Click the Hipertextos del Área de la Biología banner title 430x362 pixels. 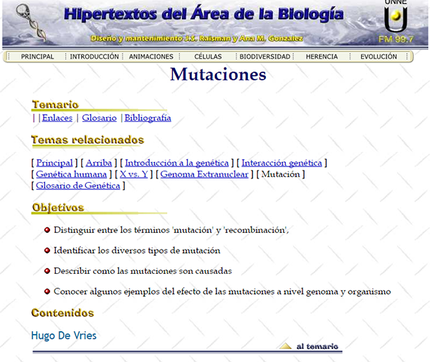tap(204, 14)
